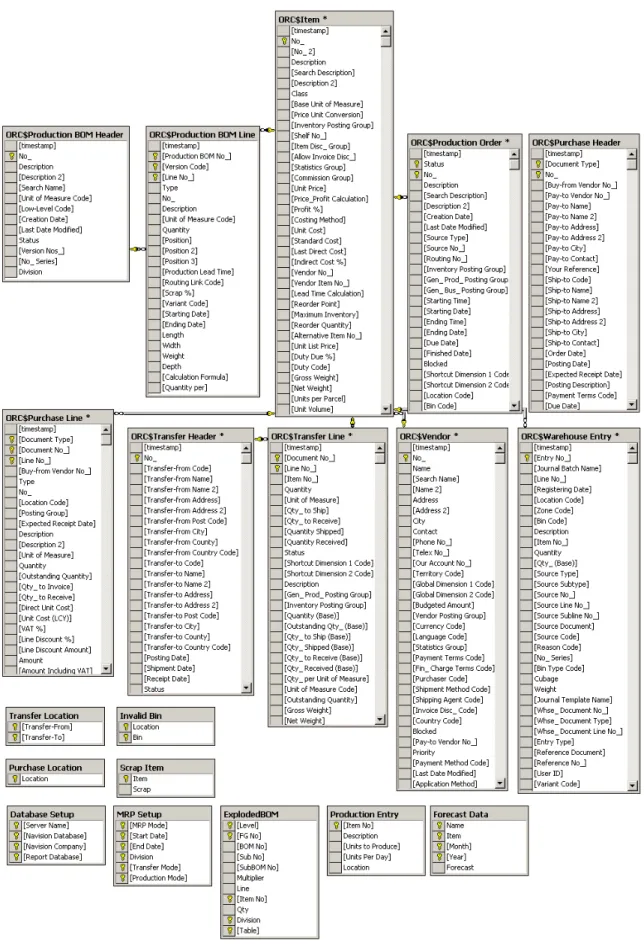Select key icon by Item in Scrap Item
This screenshot has height=944, width=644.
125,778
